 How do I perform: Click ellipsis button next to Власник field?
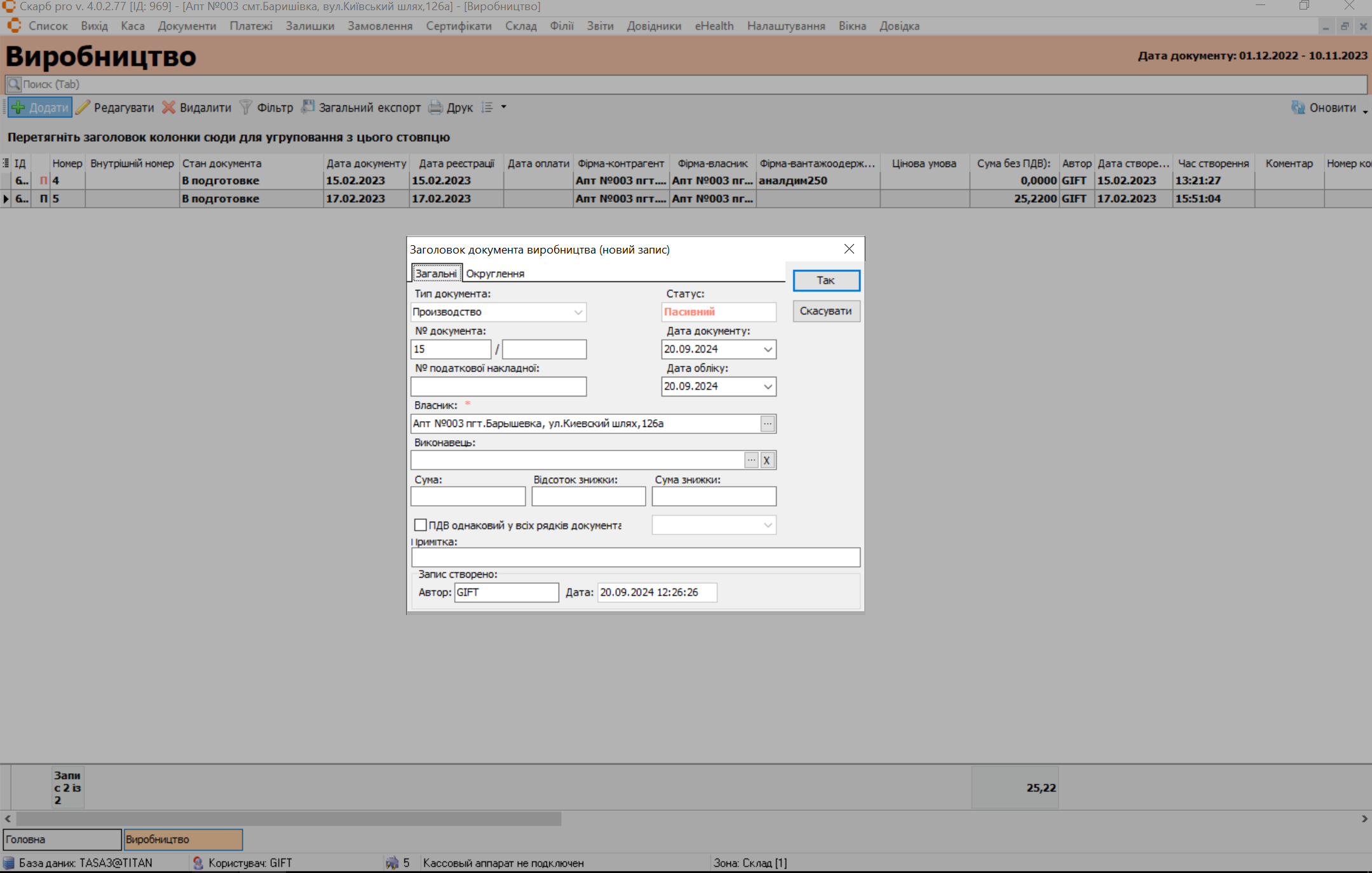click(x=768, y=423)
